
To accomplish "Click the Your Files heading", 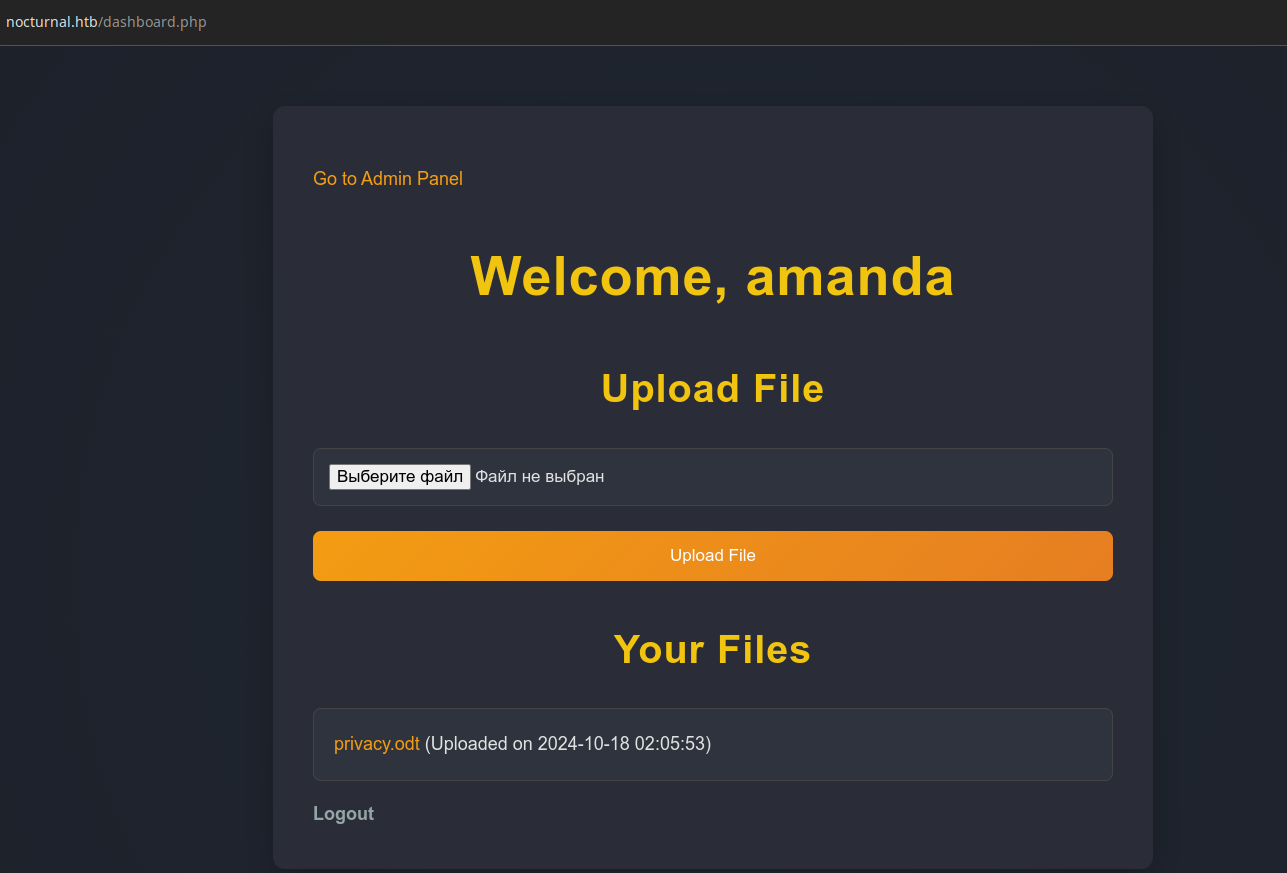I will (713, 650).
